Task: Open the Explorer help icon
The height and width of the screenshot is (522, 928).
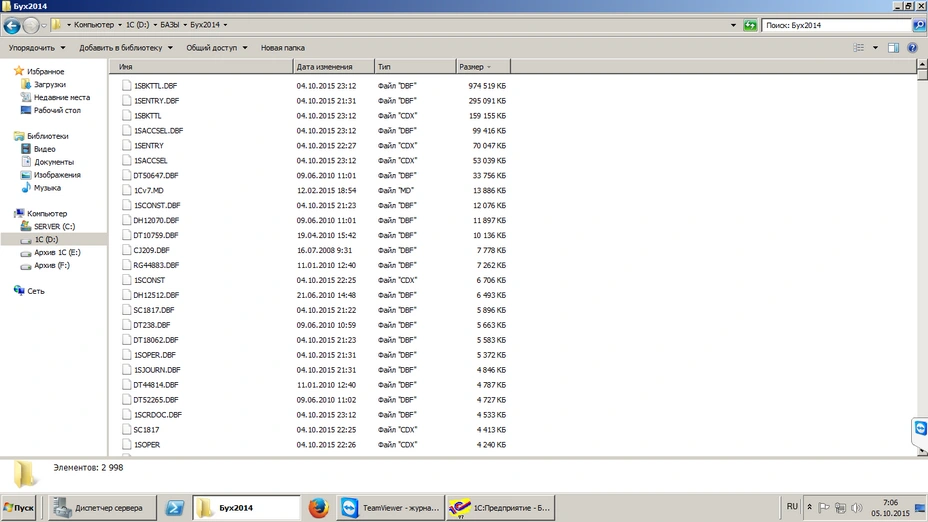Action: (x=916, y=47)
